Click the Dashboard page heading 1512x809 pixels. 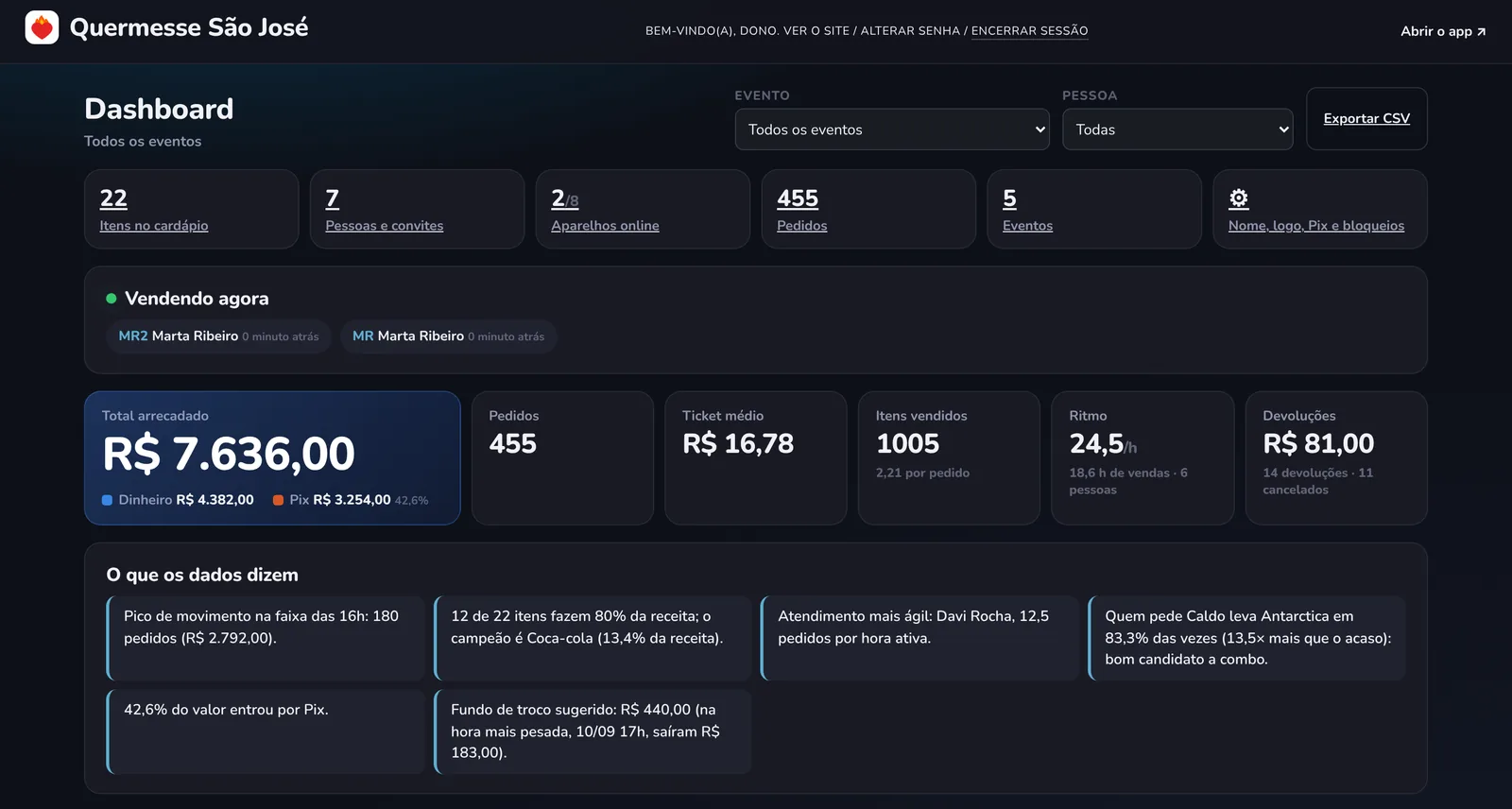[x=159, y=109]
